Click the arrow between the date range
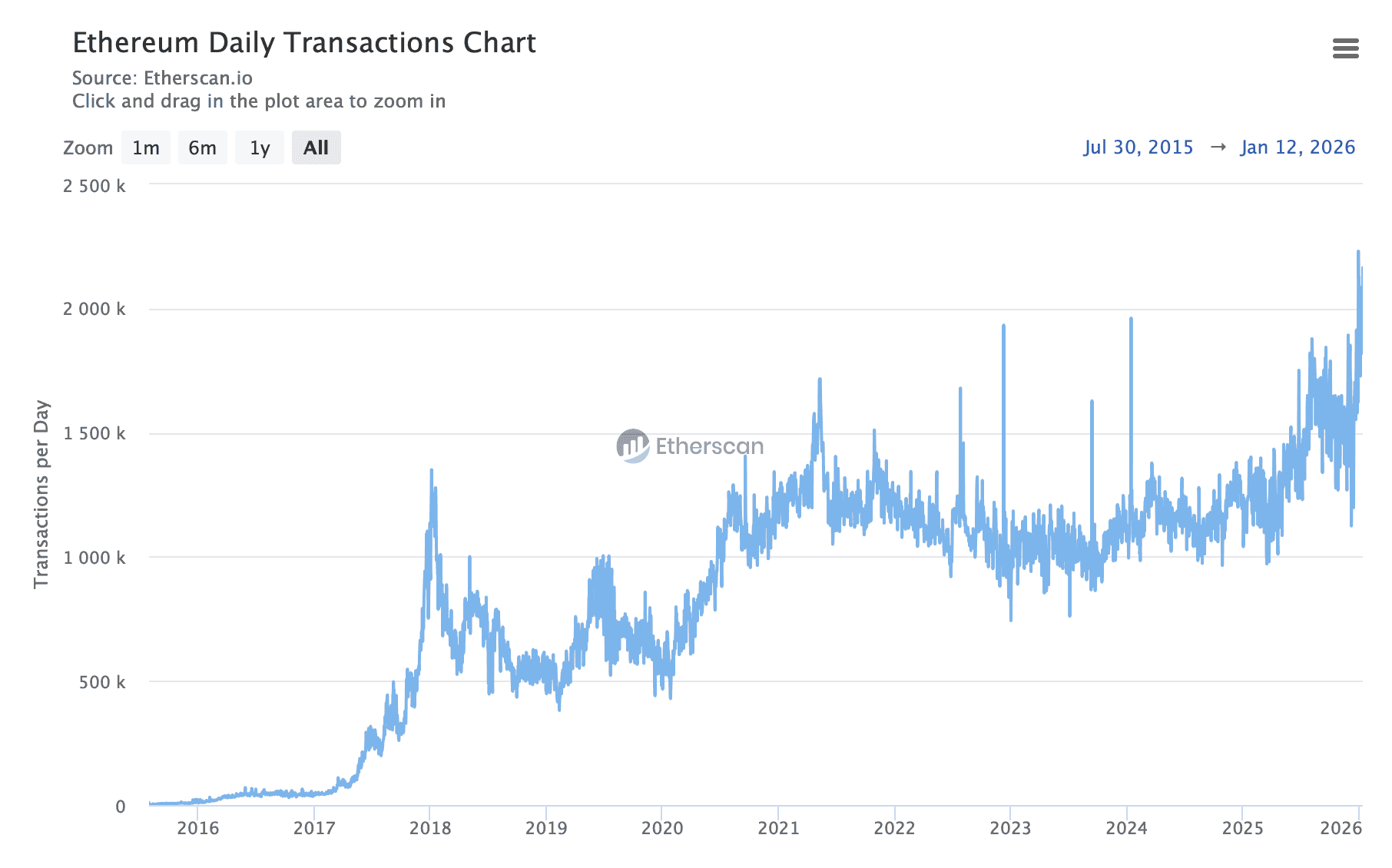This screenshot has height=868, width=1392. [1218, 147]
